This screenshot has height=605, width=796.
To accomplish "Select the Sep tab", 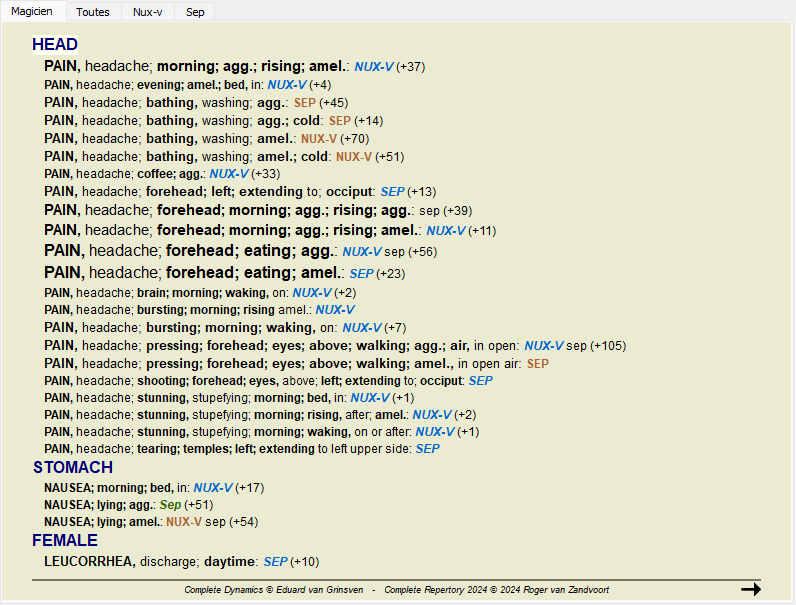I will point(195,12).
